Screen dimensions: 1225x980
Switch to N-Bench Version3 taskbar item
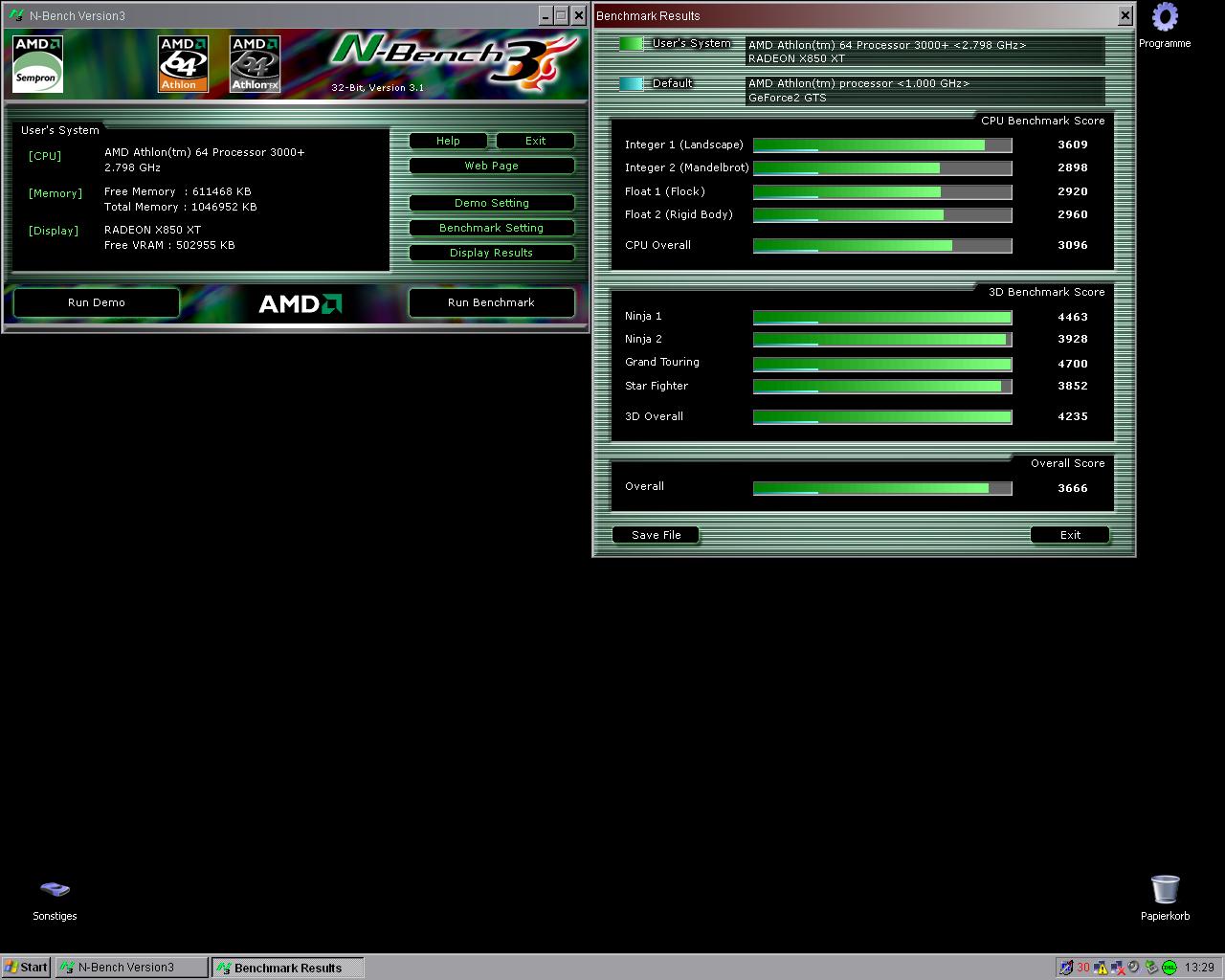coord(131,968)
